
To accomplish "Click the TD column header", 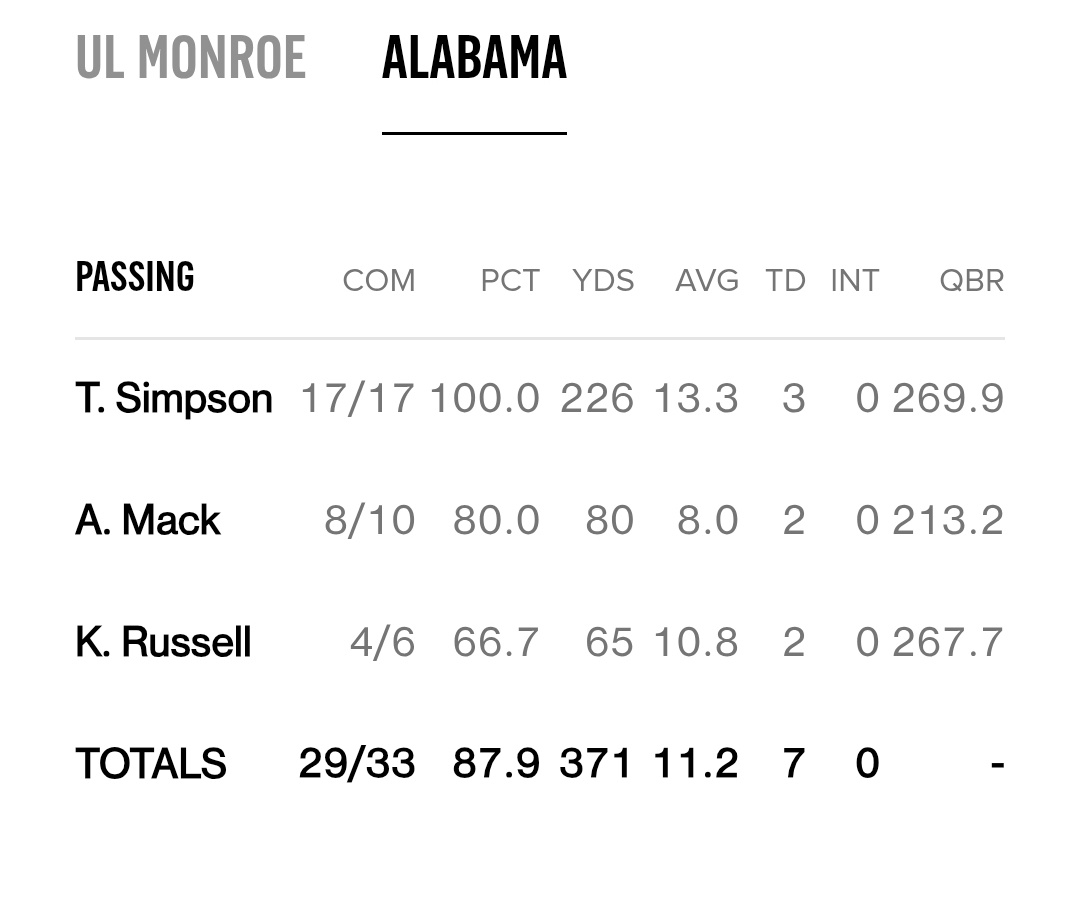I will pos(785,281).
